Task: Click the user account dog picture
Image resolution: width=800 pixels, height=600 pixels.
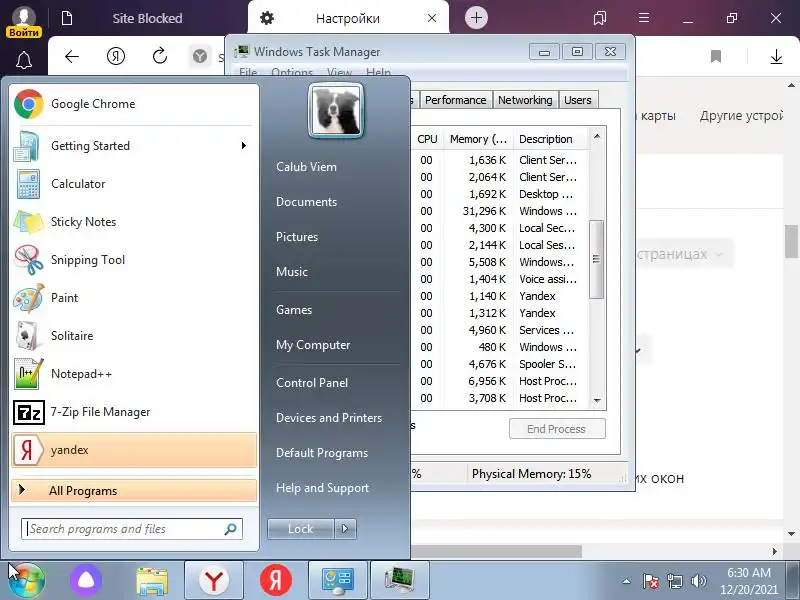Action: click(336, 111)
